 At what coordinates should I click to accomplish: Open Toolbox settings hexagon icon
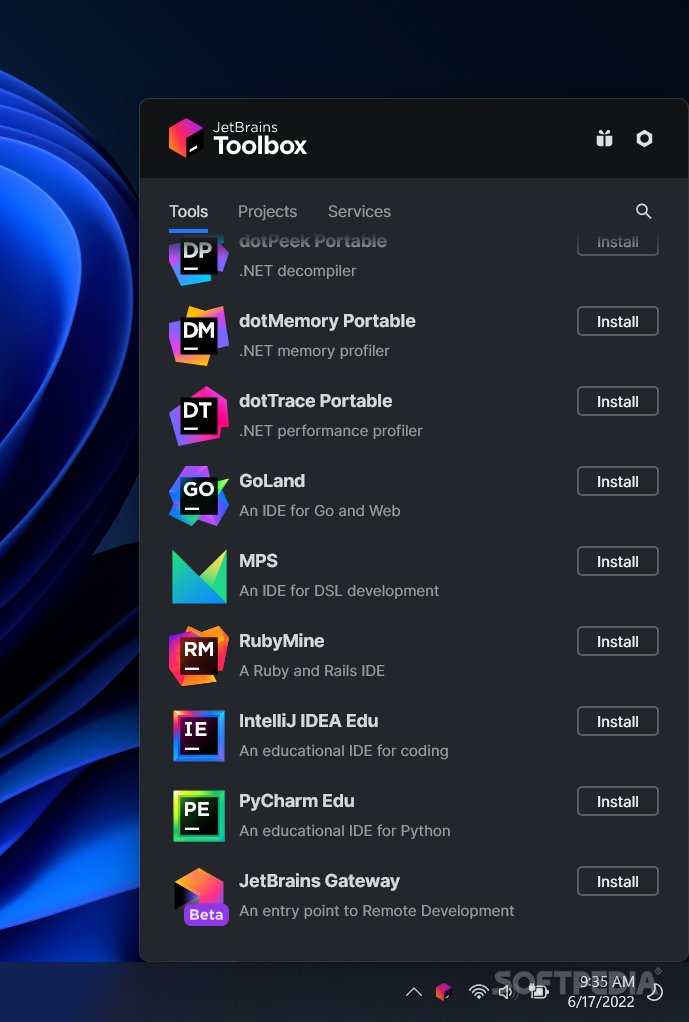(644, 138)
